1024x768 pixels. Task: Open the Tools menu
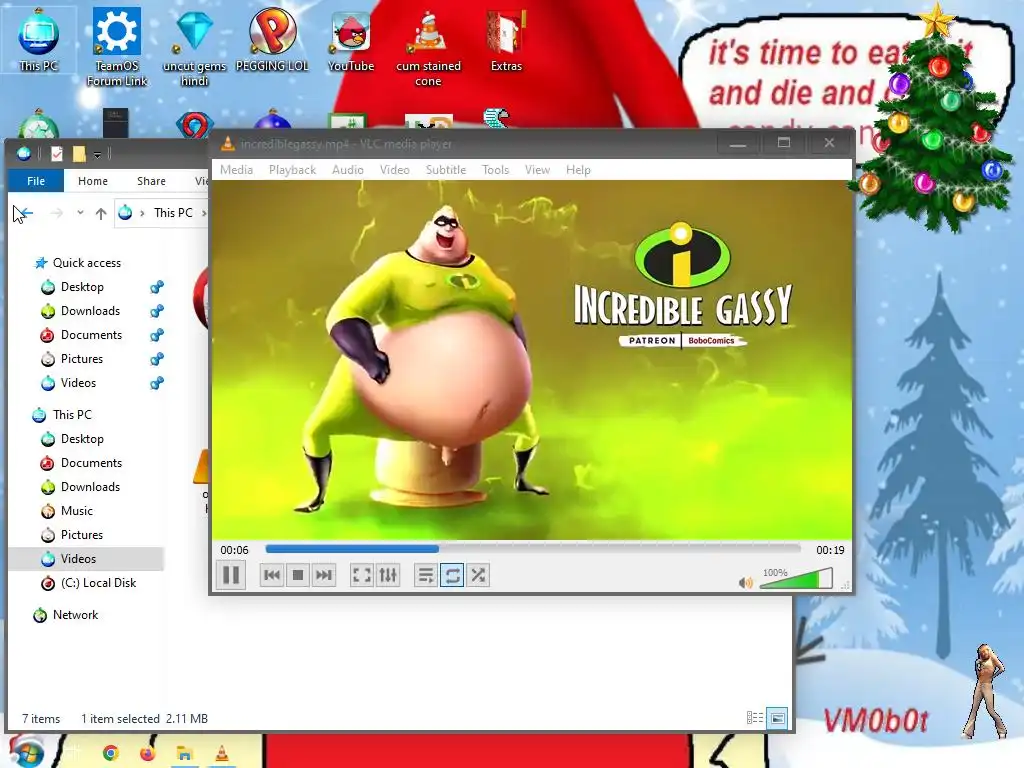(496, 170)
